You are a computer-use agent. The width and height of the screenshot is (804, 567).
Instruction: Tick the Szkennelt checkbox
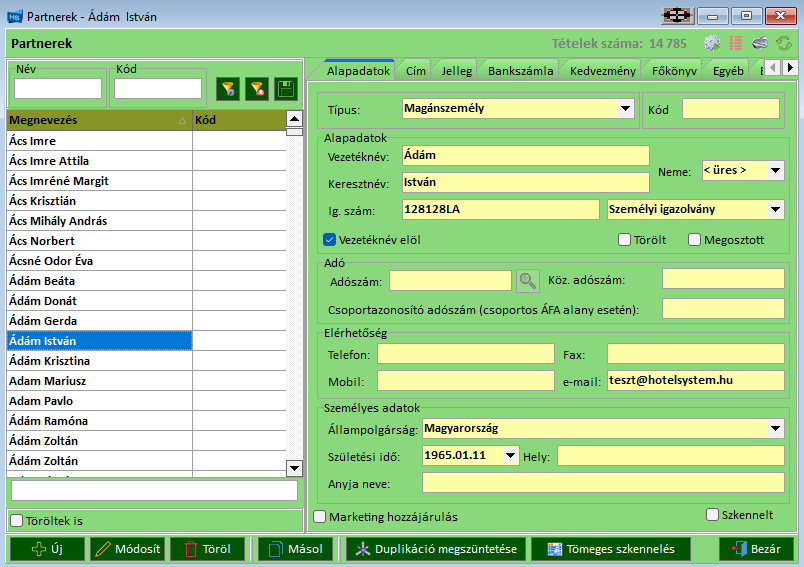pyautogui.click(x=712, y=515)
